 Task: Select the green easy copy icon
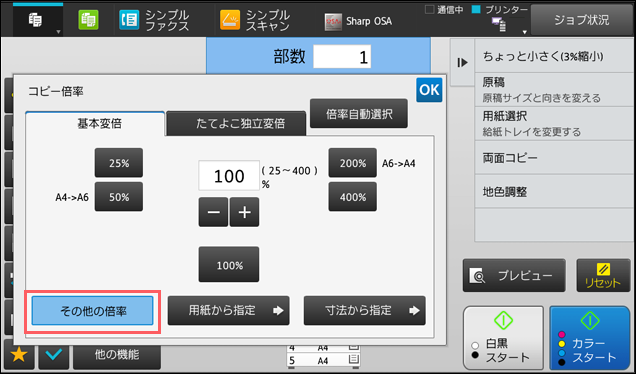click(x=88, y=20)
